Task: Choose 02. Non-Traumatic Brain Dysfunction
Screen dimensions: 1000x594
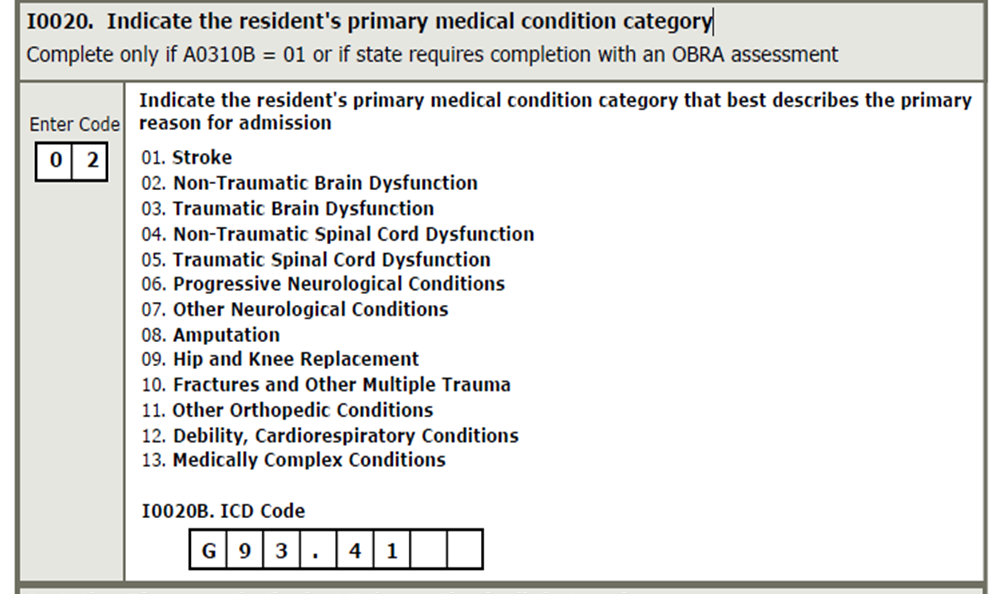Action: (310, 183)
